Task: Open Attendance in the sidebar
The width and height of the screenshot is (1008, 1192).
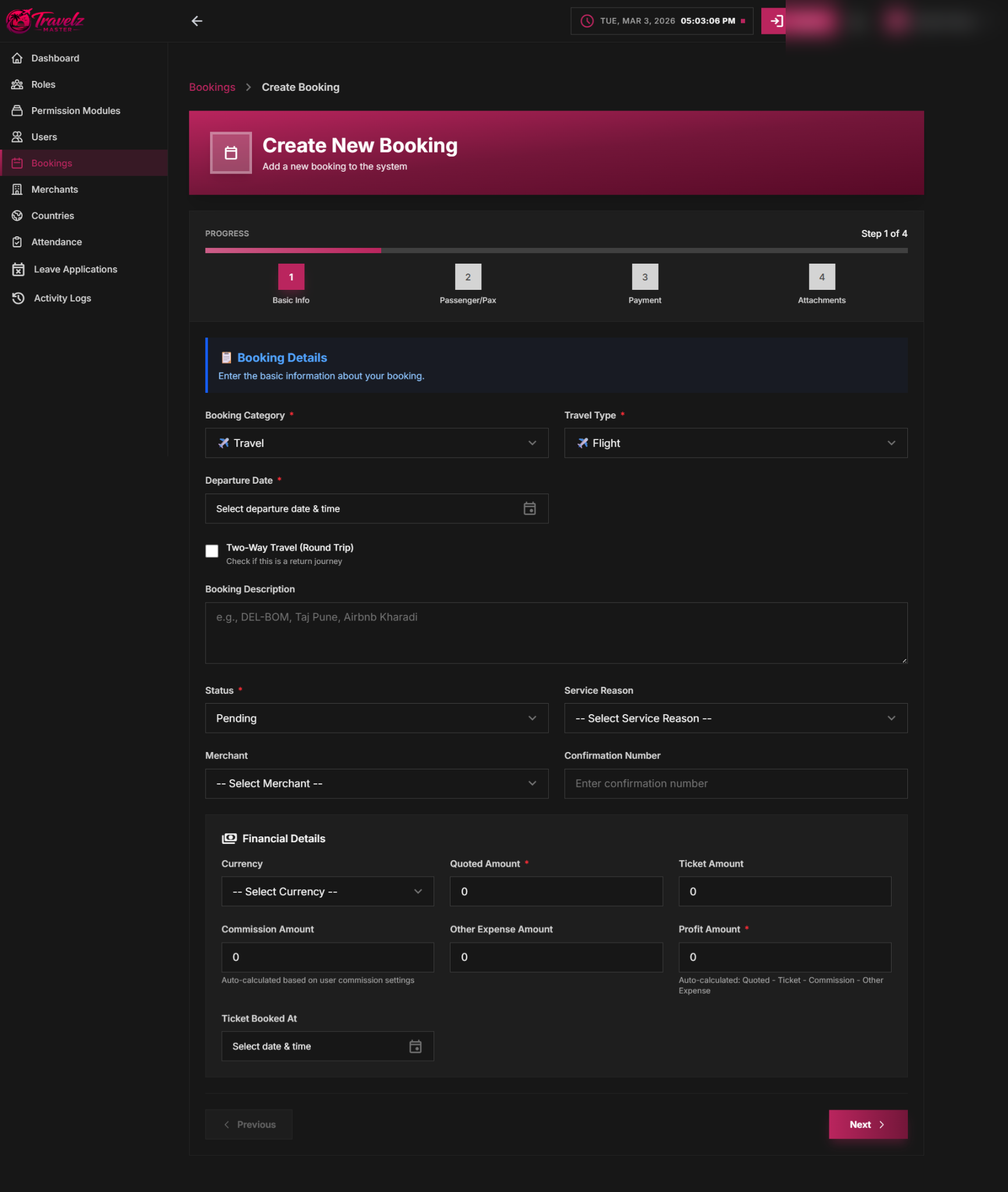Action: coord(84,242)
